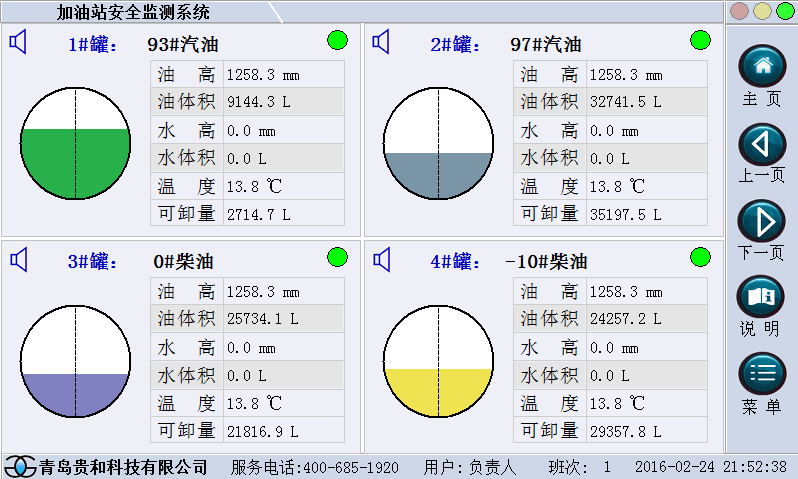Image resolution: width=798 pixels, height=479 pixels.
Task: Toggle the speaker icon for tank 4#罐
Action: [x=381, y=260]
